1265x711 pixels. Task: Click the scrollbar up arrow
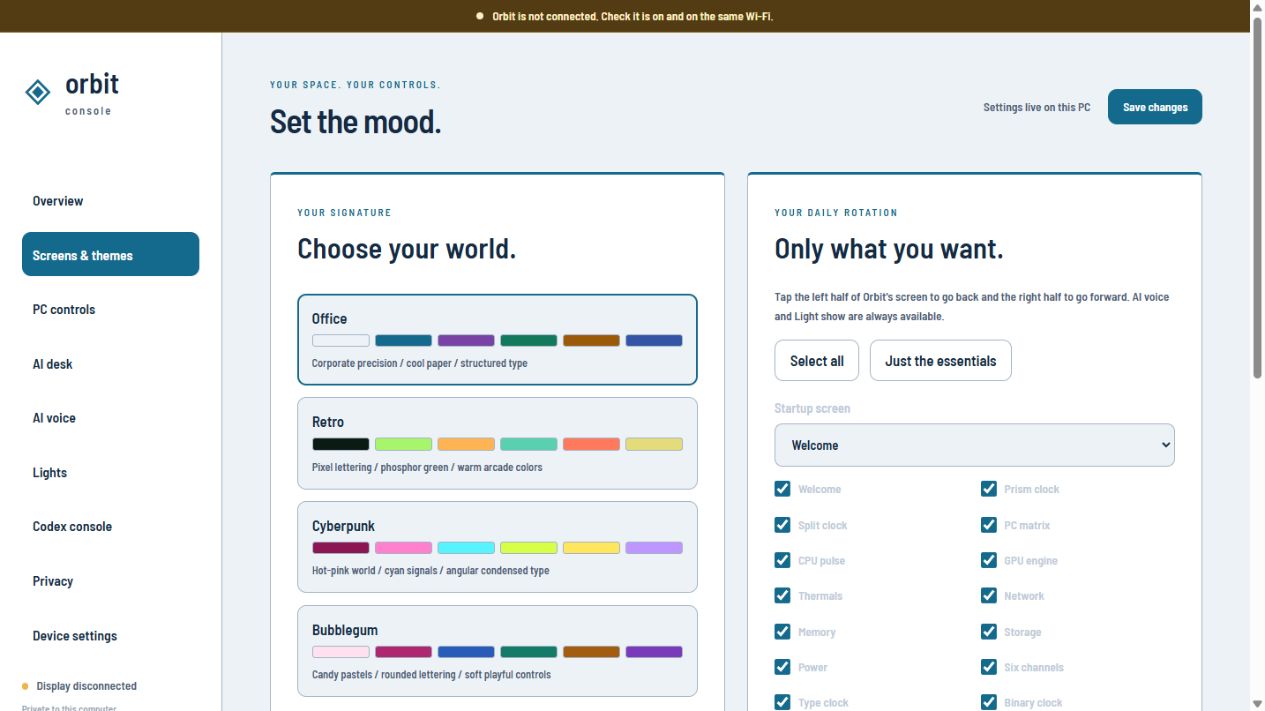pos(1257,8)
